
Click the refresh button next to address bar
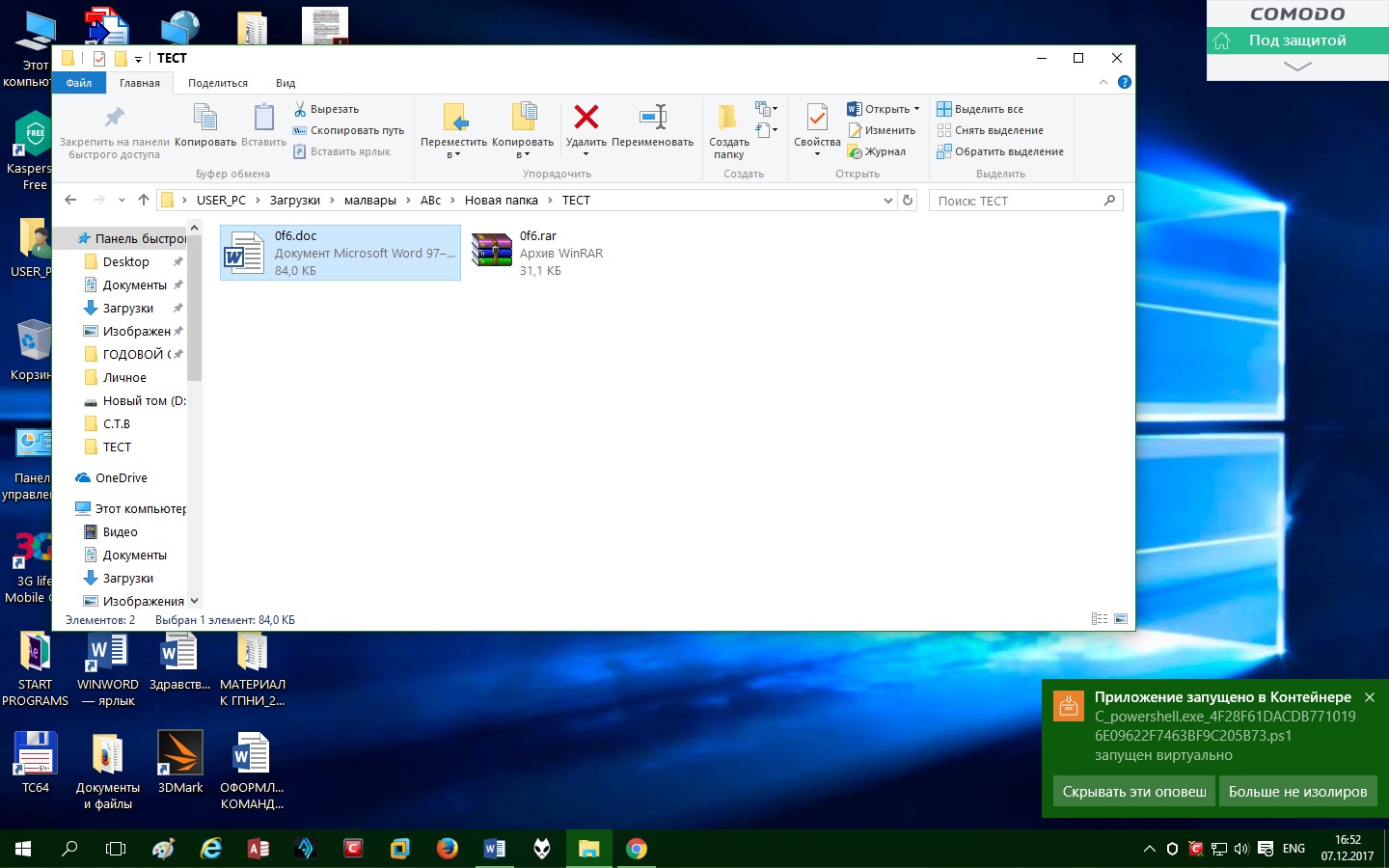[908, 201]
